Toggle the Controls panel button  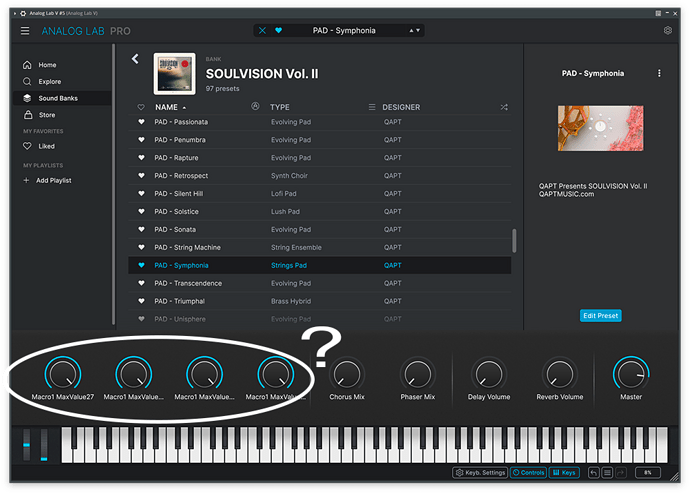point(528,472)
